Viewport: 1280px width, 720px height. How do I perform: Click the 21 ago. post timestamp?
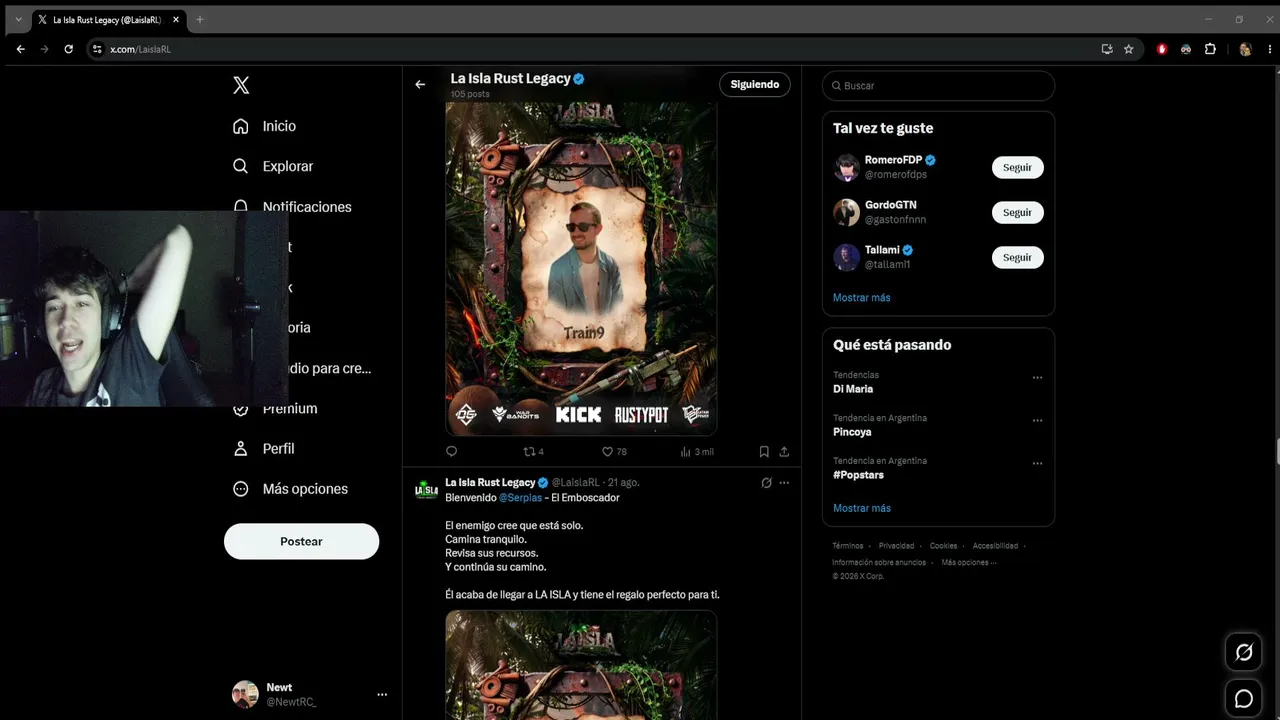pos(623,483)
